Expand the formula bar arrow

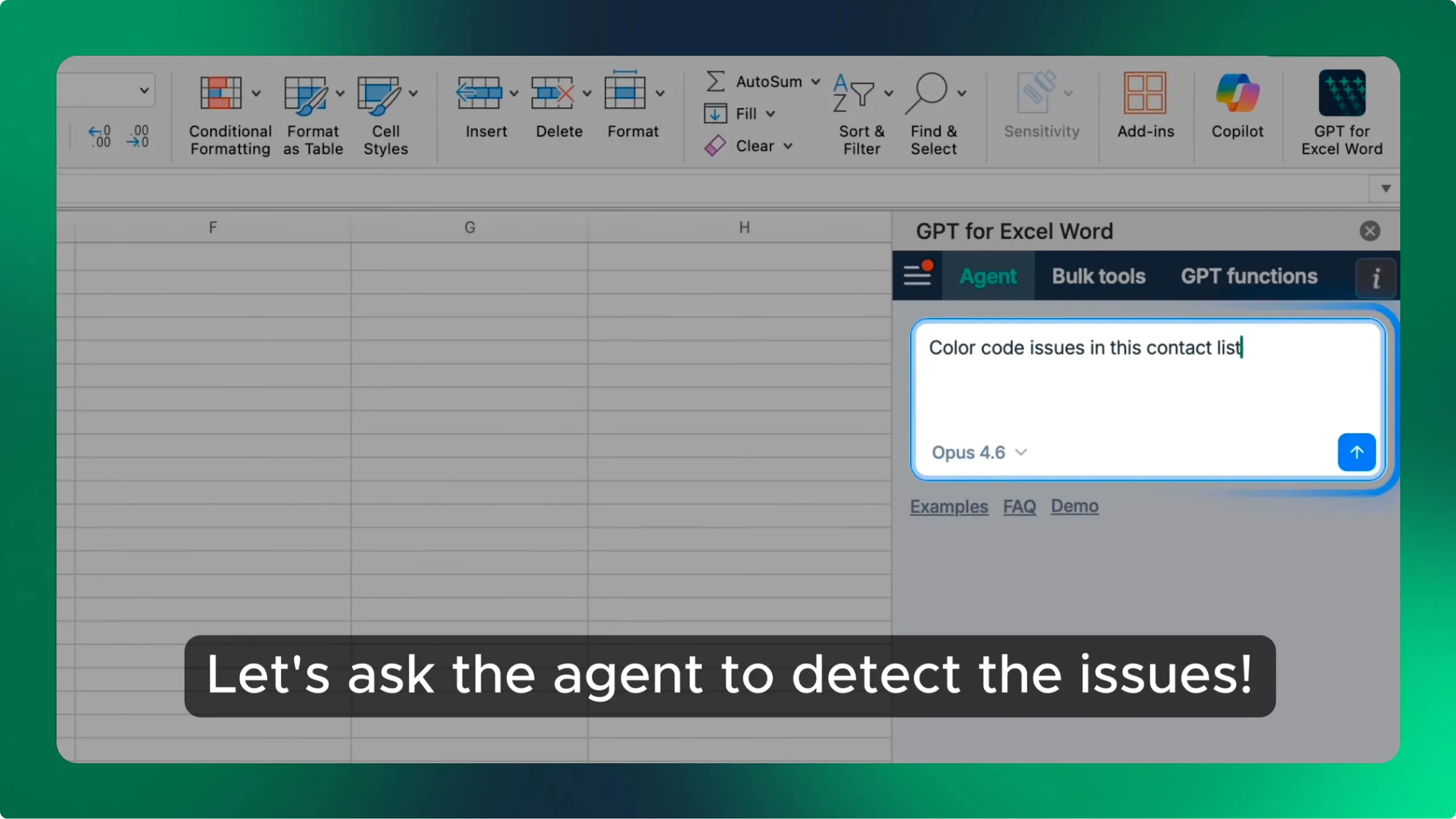pyautogui.click(x=1385, y=188)
